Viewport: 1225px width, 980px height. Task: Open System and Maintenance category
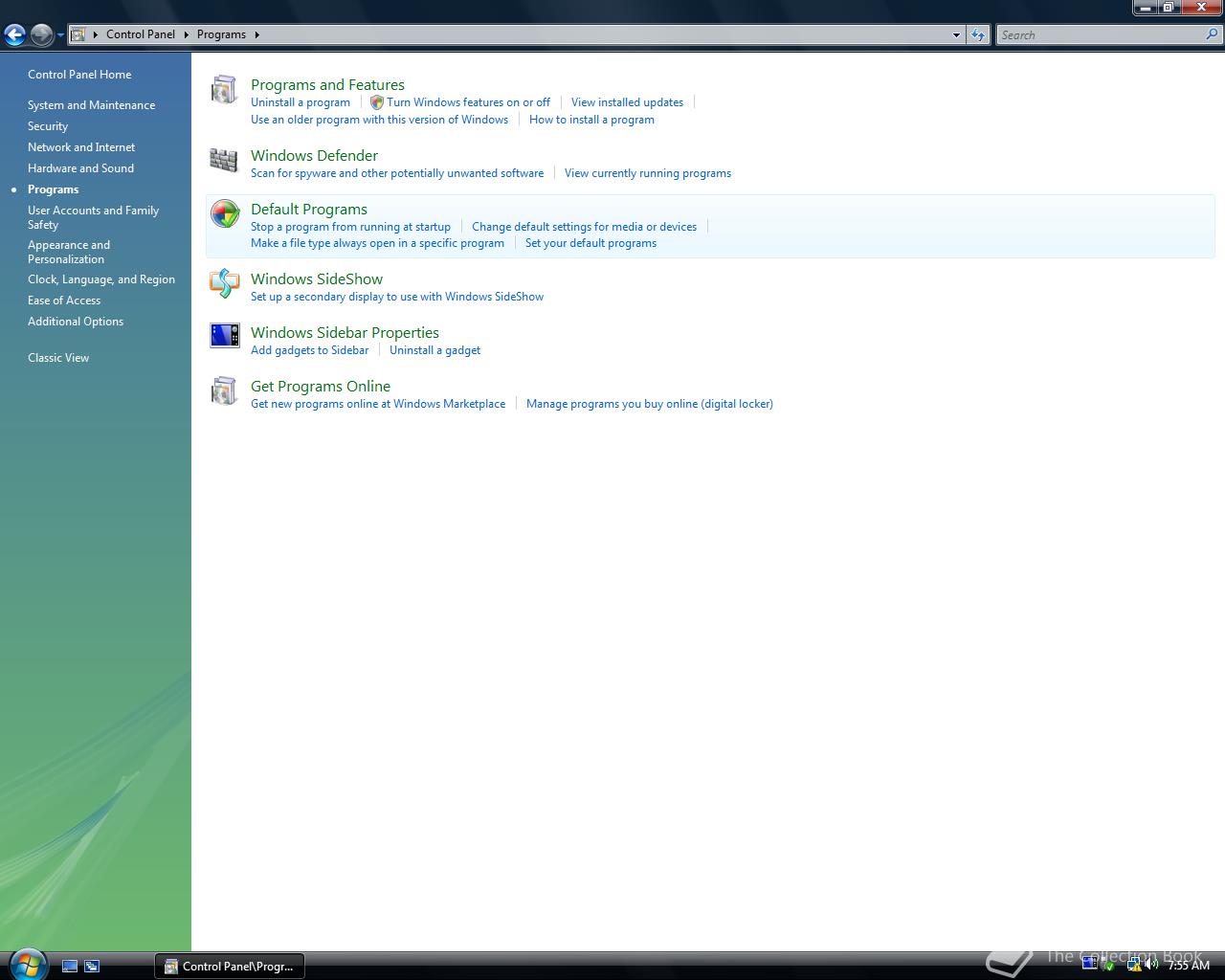coord(91,105)
